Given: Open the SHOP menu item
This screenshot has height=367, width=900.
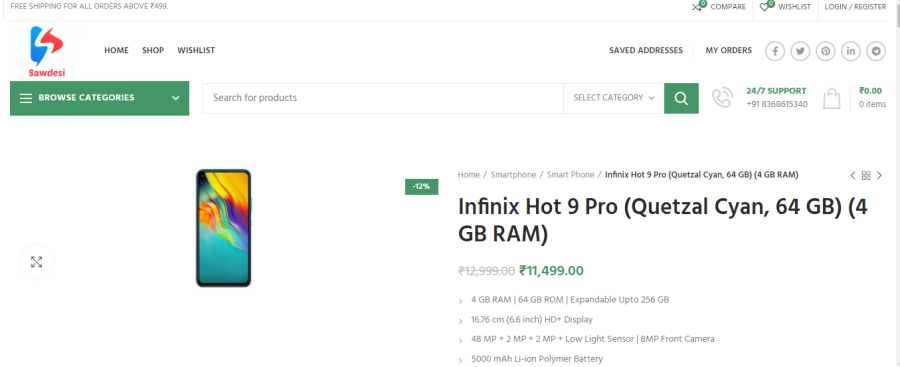Looking at the screenshot, I should pyautogui.click(x=153, y=51).
